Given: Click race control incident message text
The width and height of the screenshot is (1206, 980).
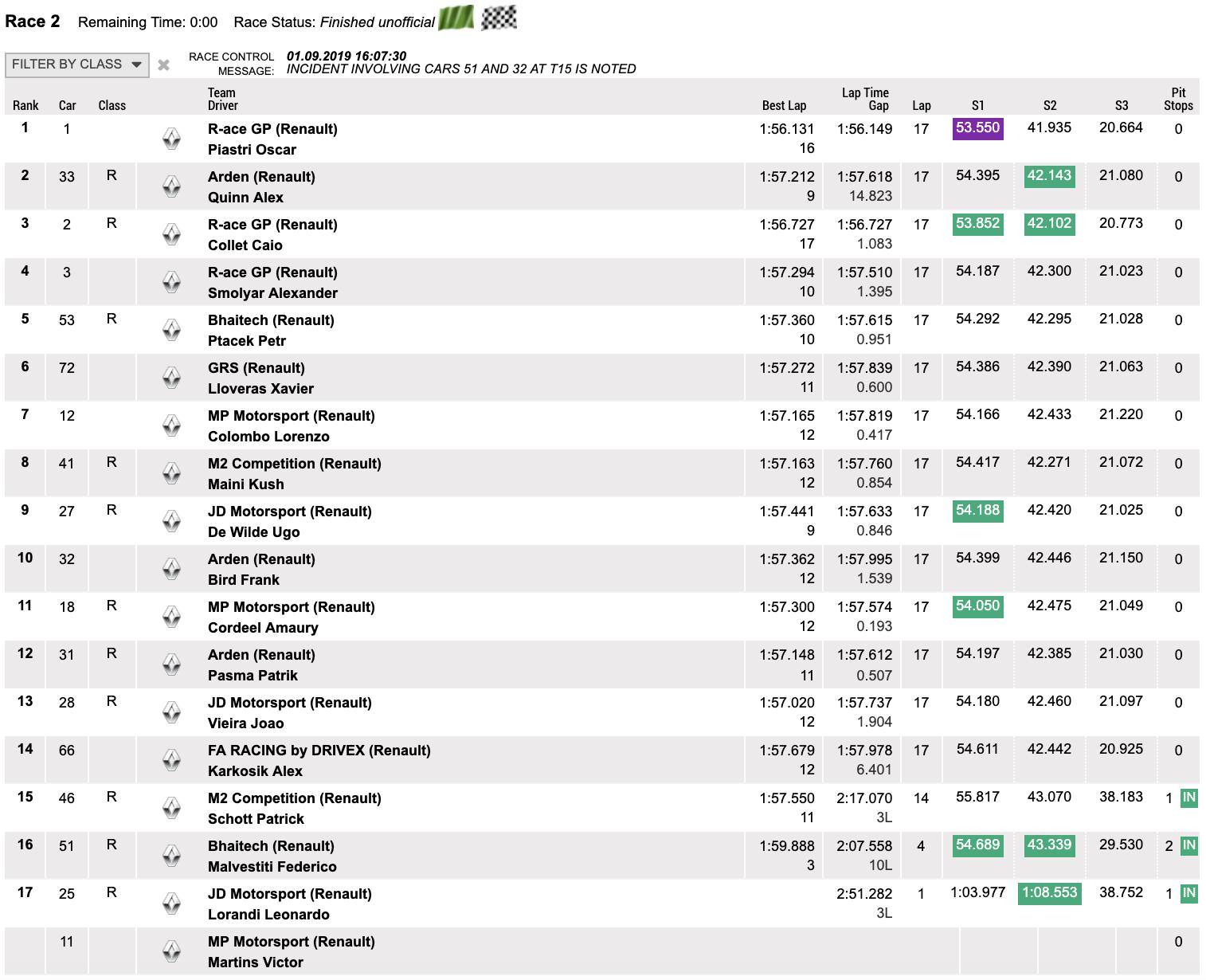Looking at the screenshot, I should tap(461, 69).
